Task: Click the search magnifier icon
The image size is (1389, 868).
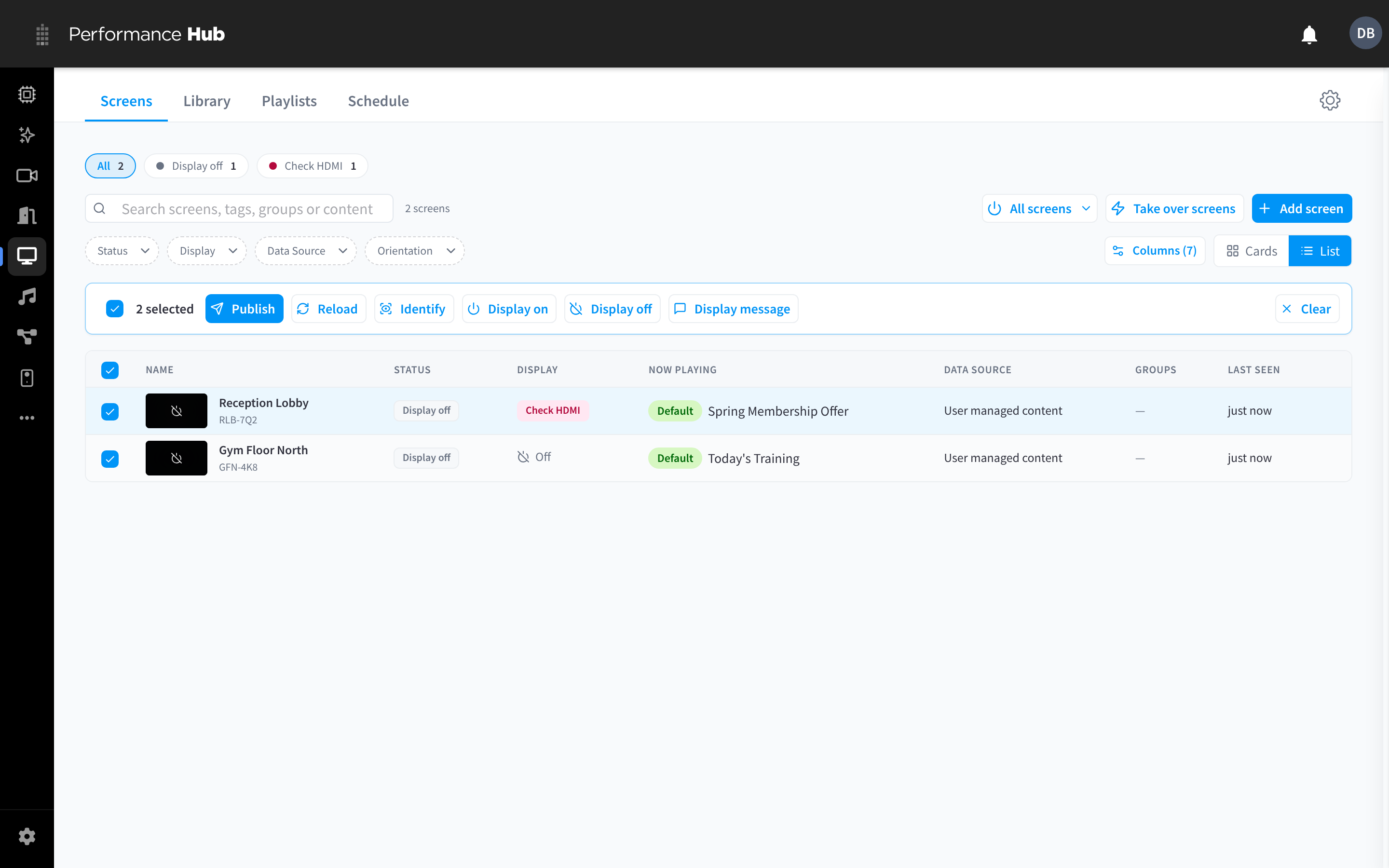Action: point(100,208)
